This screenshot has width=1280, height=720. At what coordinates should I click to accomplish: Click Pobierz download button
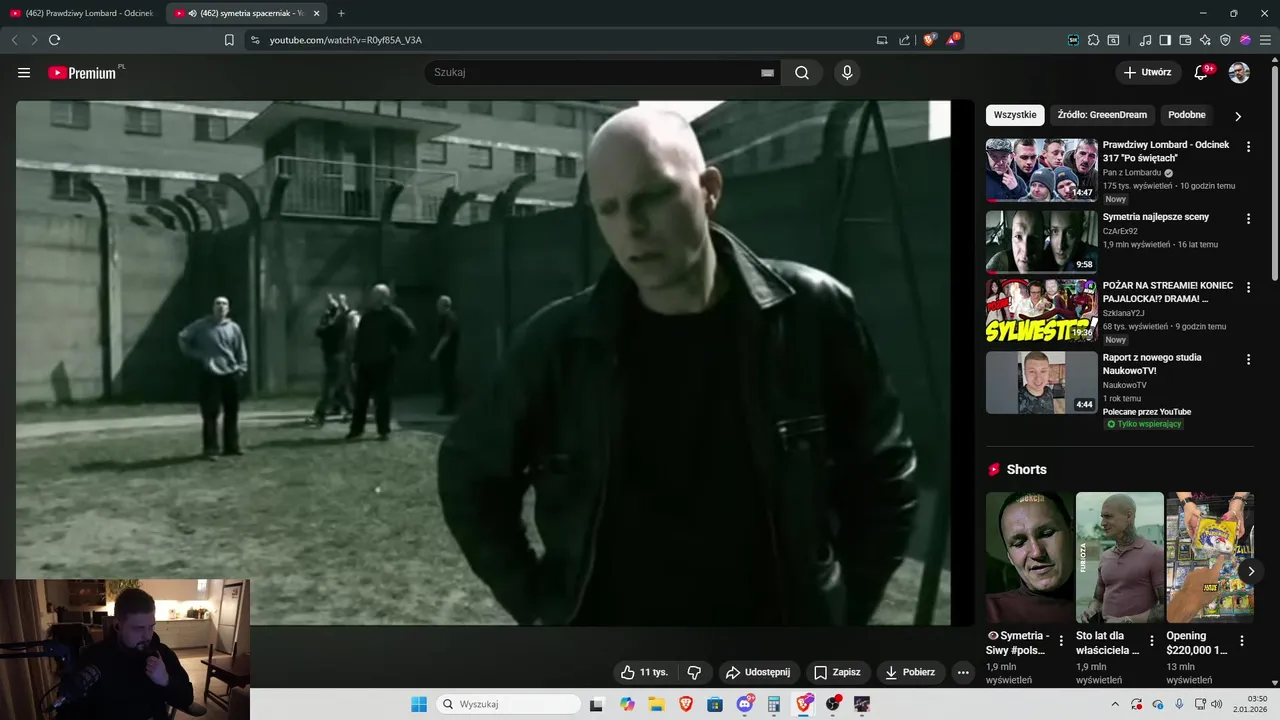click(910, 672)
